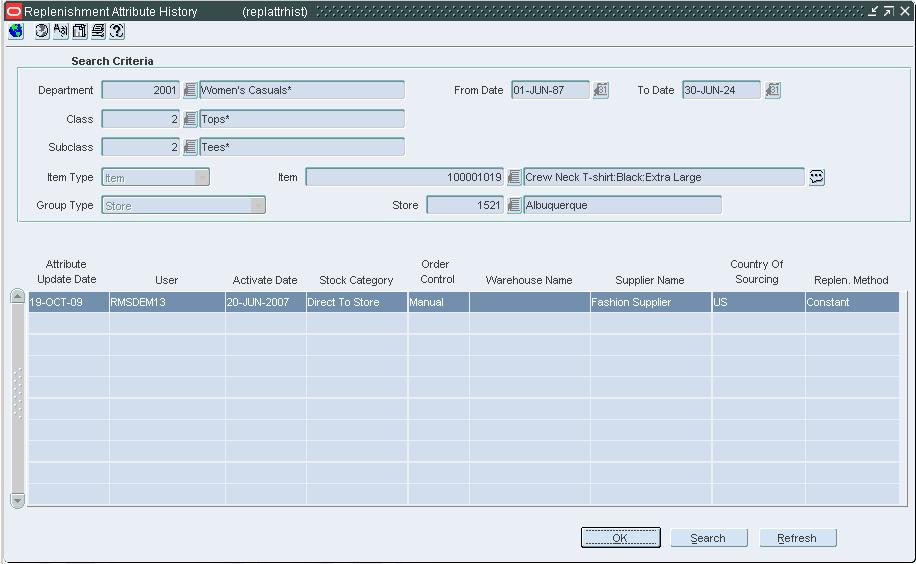Select the Manual order control cell
The height and width of the screenshot is (564, 916).
pyautogui.click(x=439, y=302)
